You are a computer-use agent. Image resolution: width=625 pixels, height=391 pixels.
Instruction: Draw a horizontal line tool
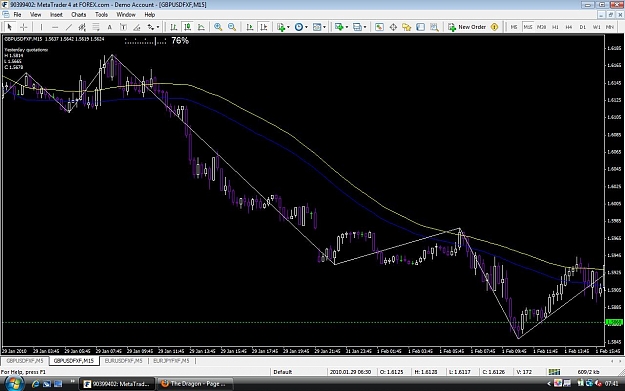click(x=55, y=27)
